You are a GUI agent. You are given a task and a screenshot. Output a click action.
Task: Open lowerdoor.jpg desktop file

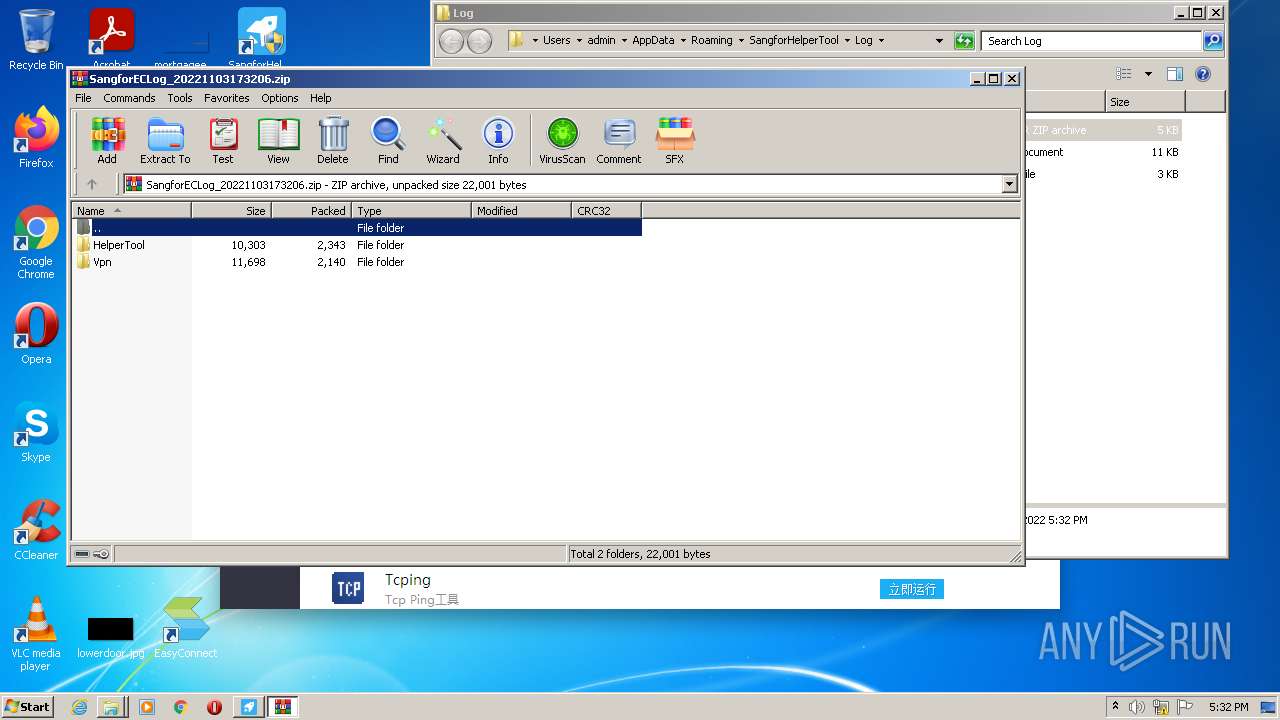click(x=110, y=638)
